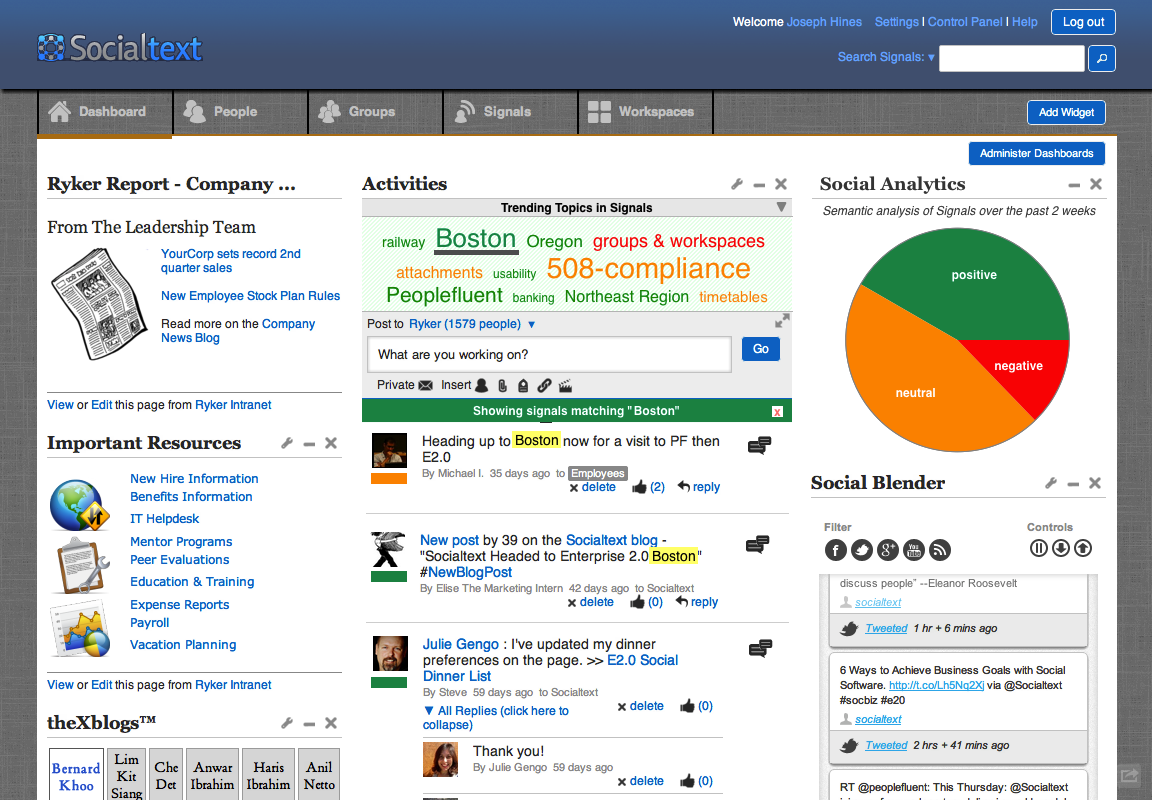Click the Employees group tag
This screenshot has height=800, width=1152.
(598, 473)
